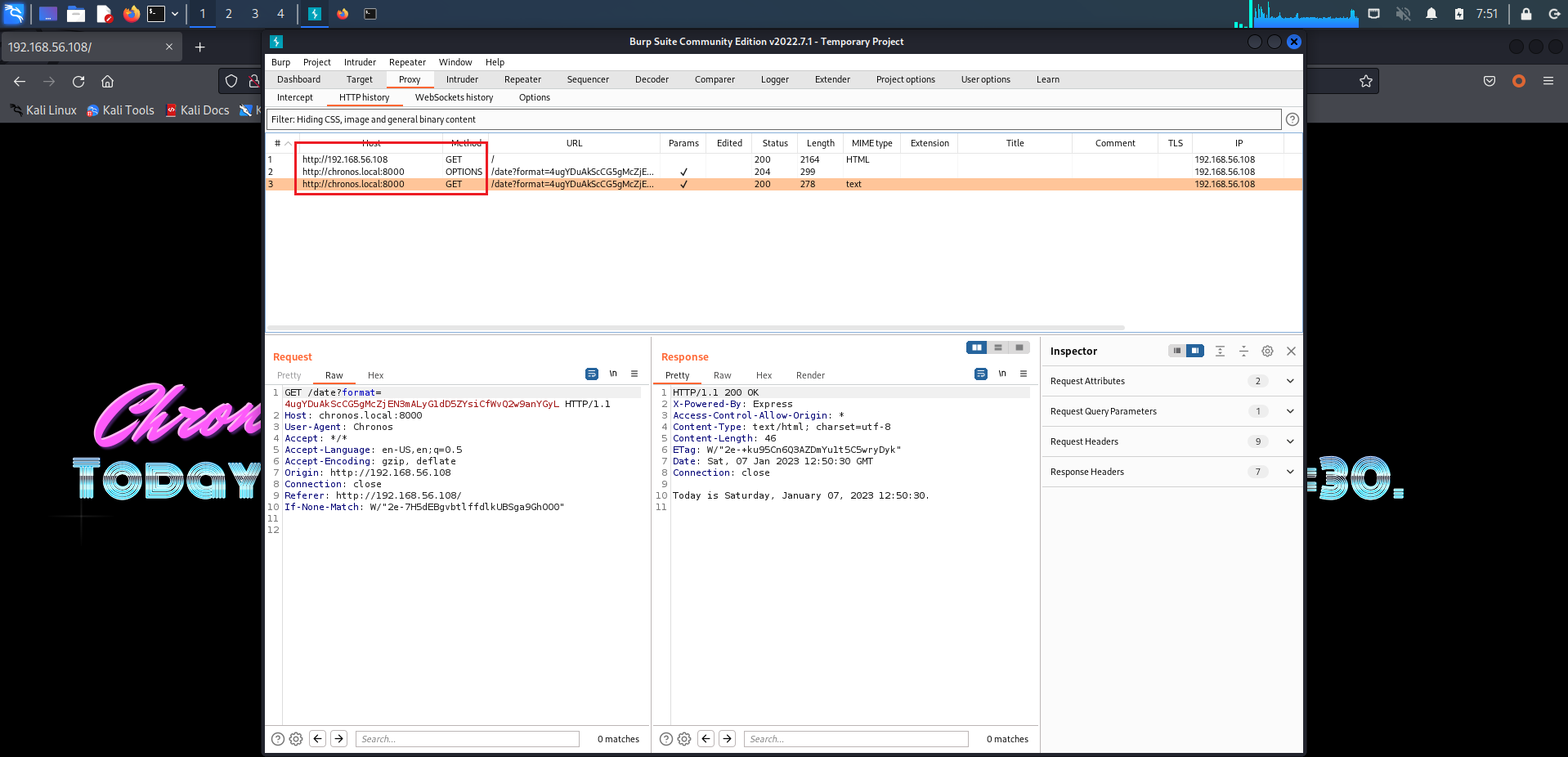Sort history by the MIME type column
The height and width of the screenshot is (757, 1568).
click(871, 143)
